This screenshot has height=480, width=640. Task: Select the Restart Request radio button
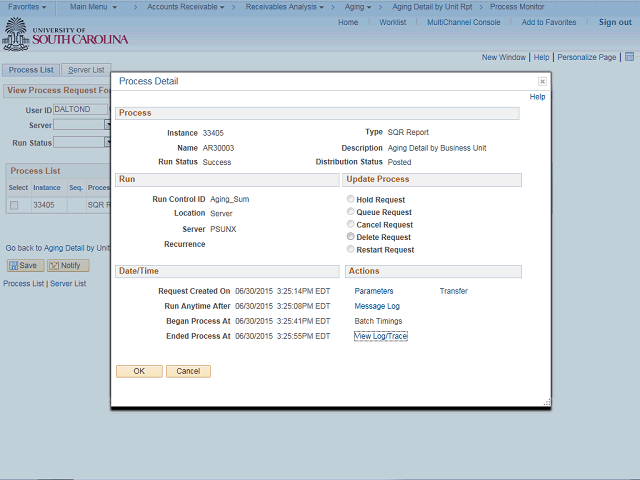coord(350,249)
